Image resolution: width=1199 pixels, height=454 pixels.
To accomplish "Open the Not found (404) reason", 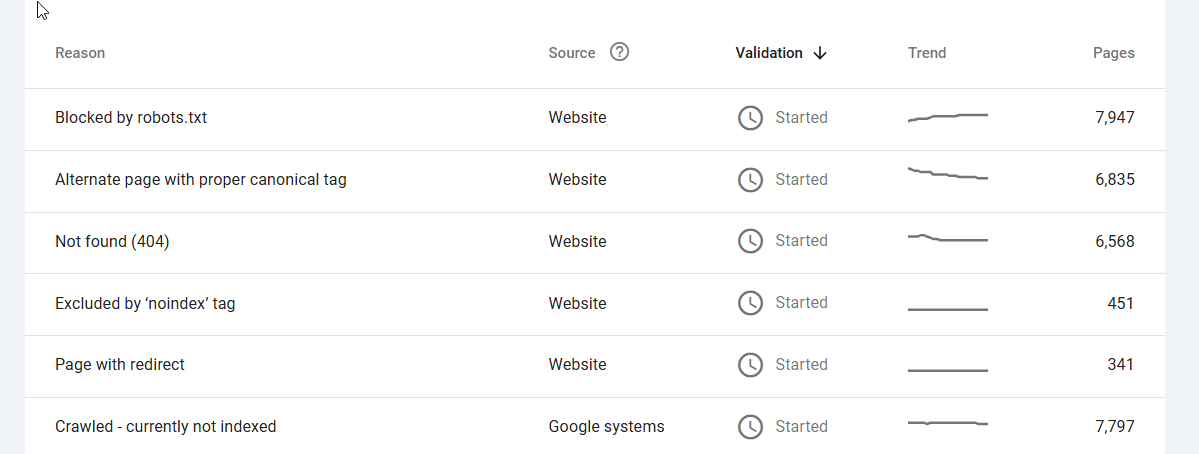I will [112, 242].
